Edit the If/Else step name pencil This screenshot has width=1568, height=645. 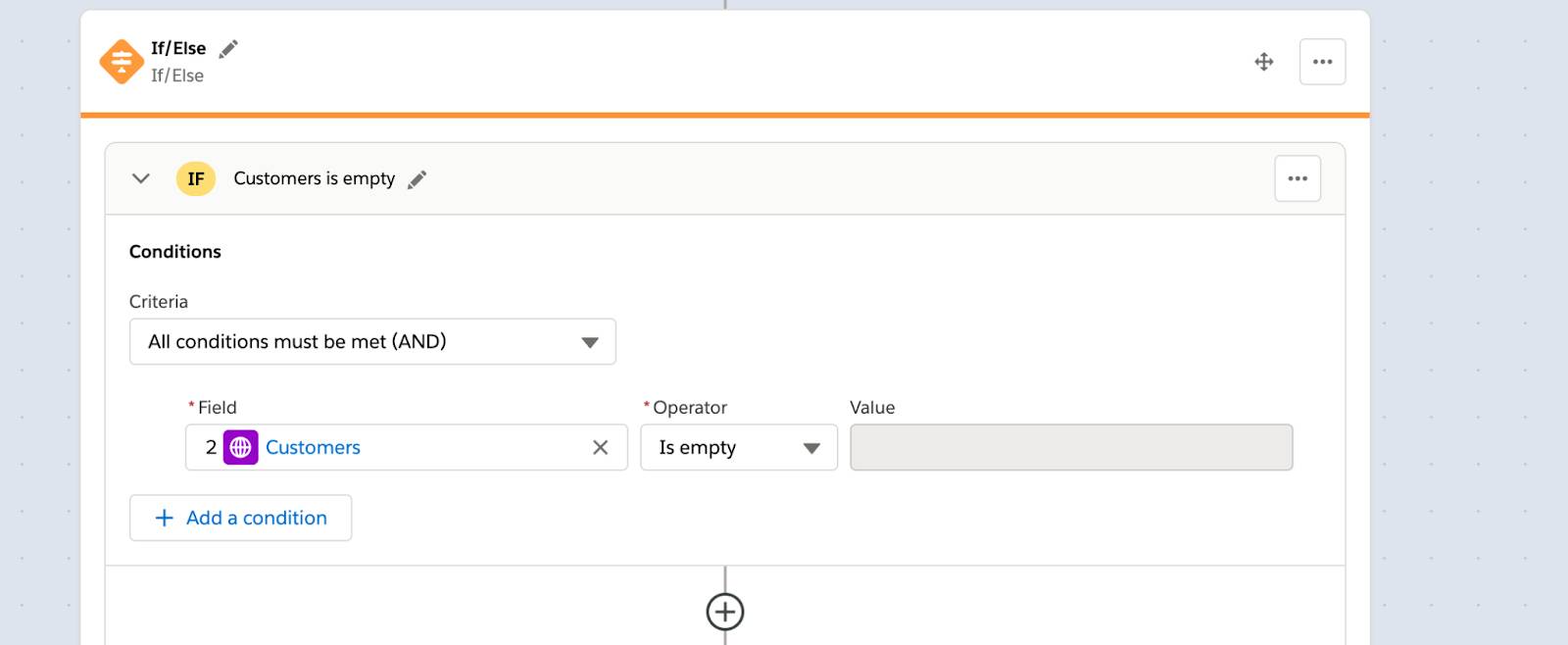(228, 49)
